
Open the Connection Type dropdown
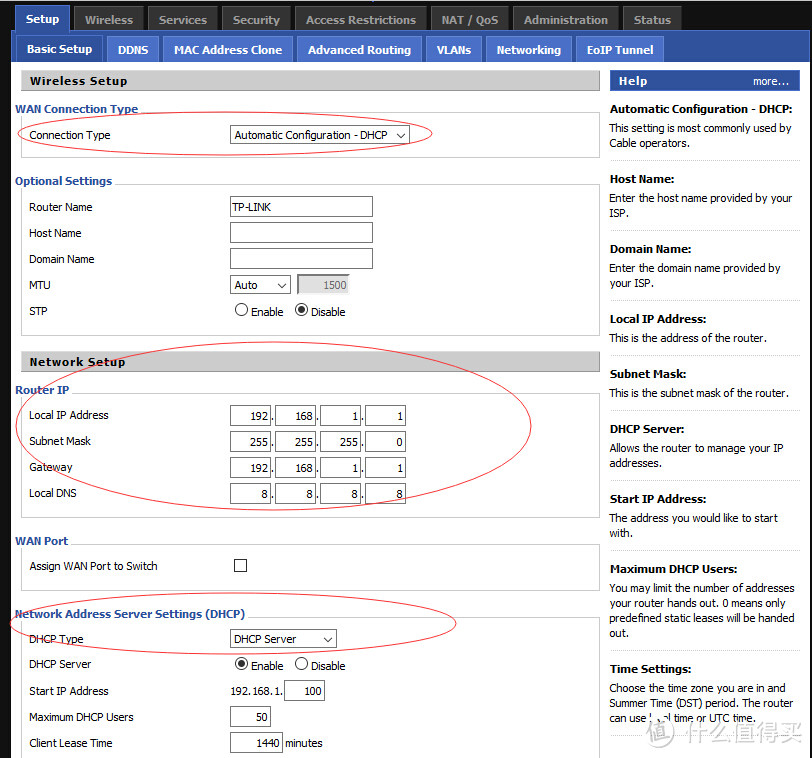pyautogui.click(x=320, y=135)
